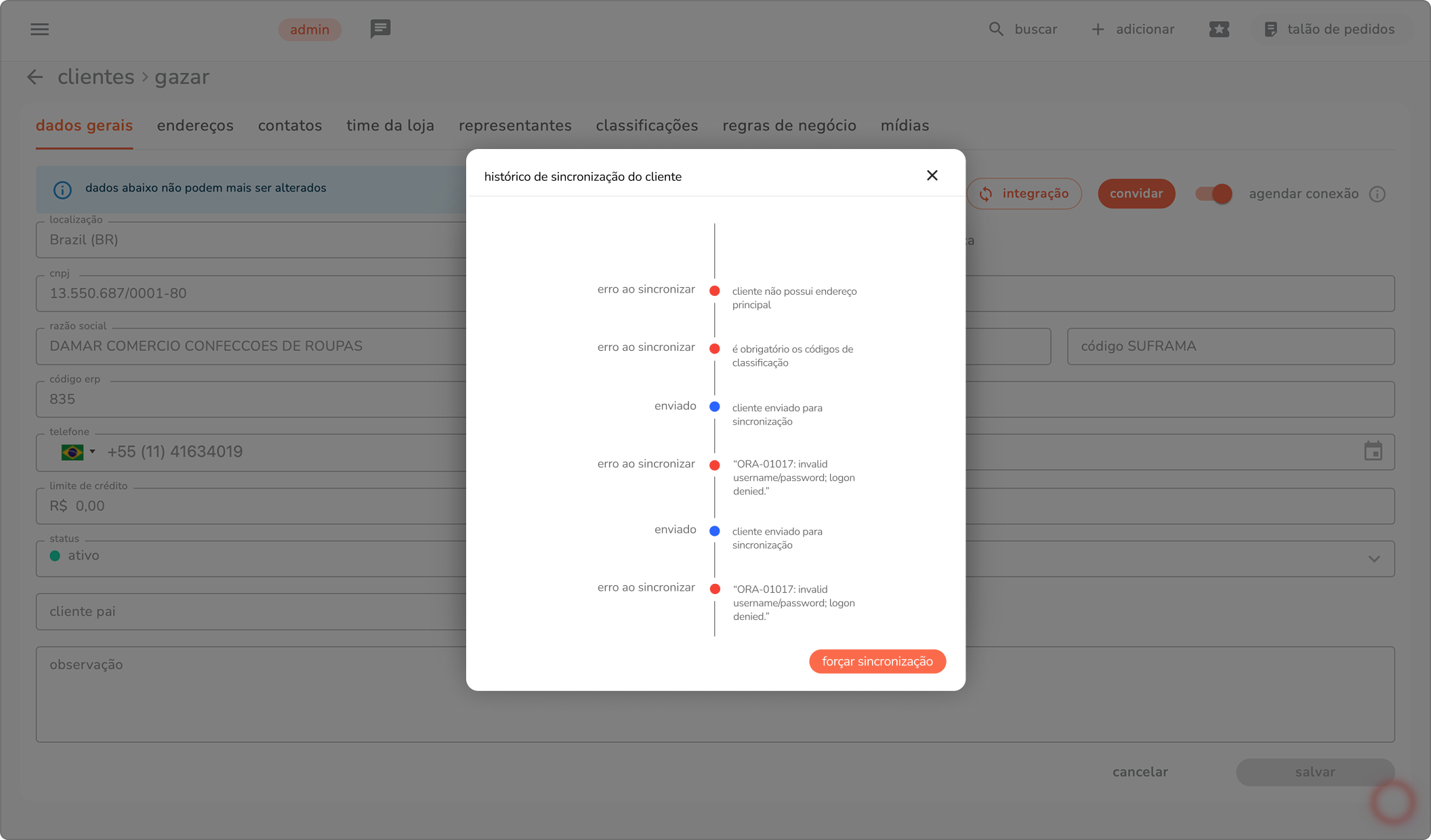Close the histórico de sincronização dialog
The height and width of the screenshot is (840, 1431).
(932, 175)
